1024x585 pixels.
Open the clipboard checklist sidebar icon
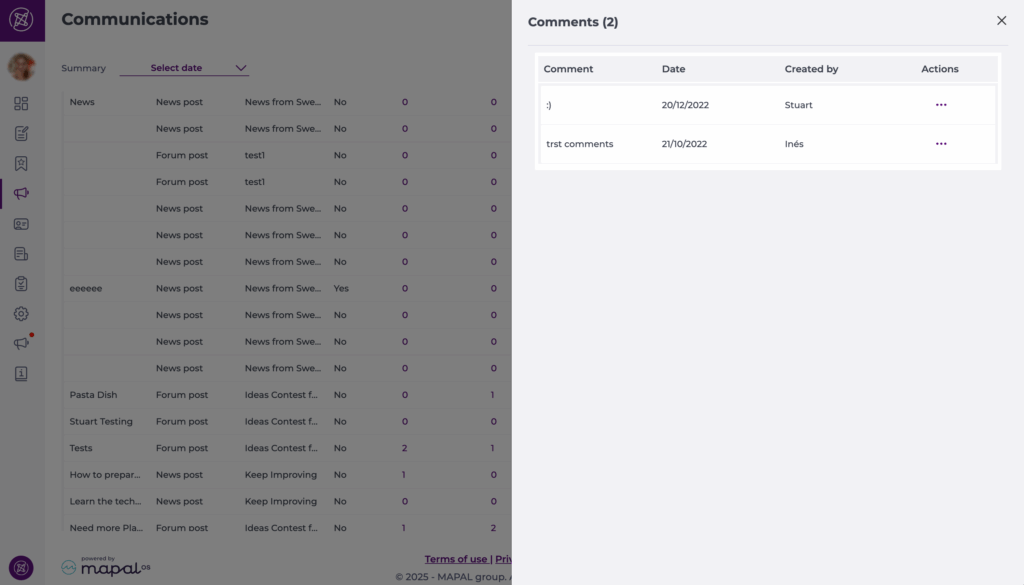click(21, 284)
